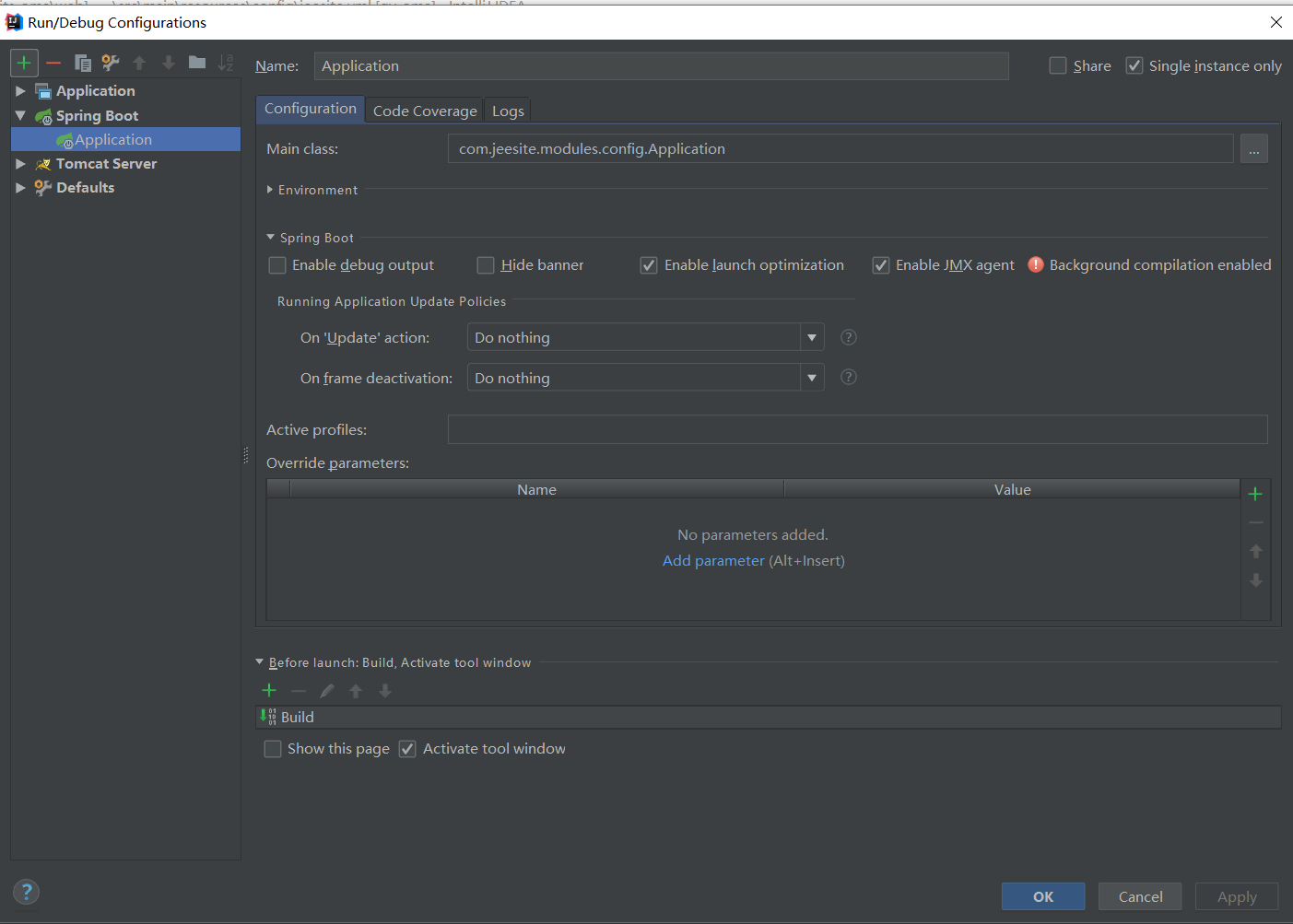Screen dimensions: 1293x924
Task: Click the OK button
Action: coord(1043,896)
